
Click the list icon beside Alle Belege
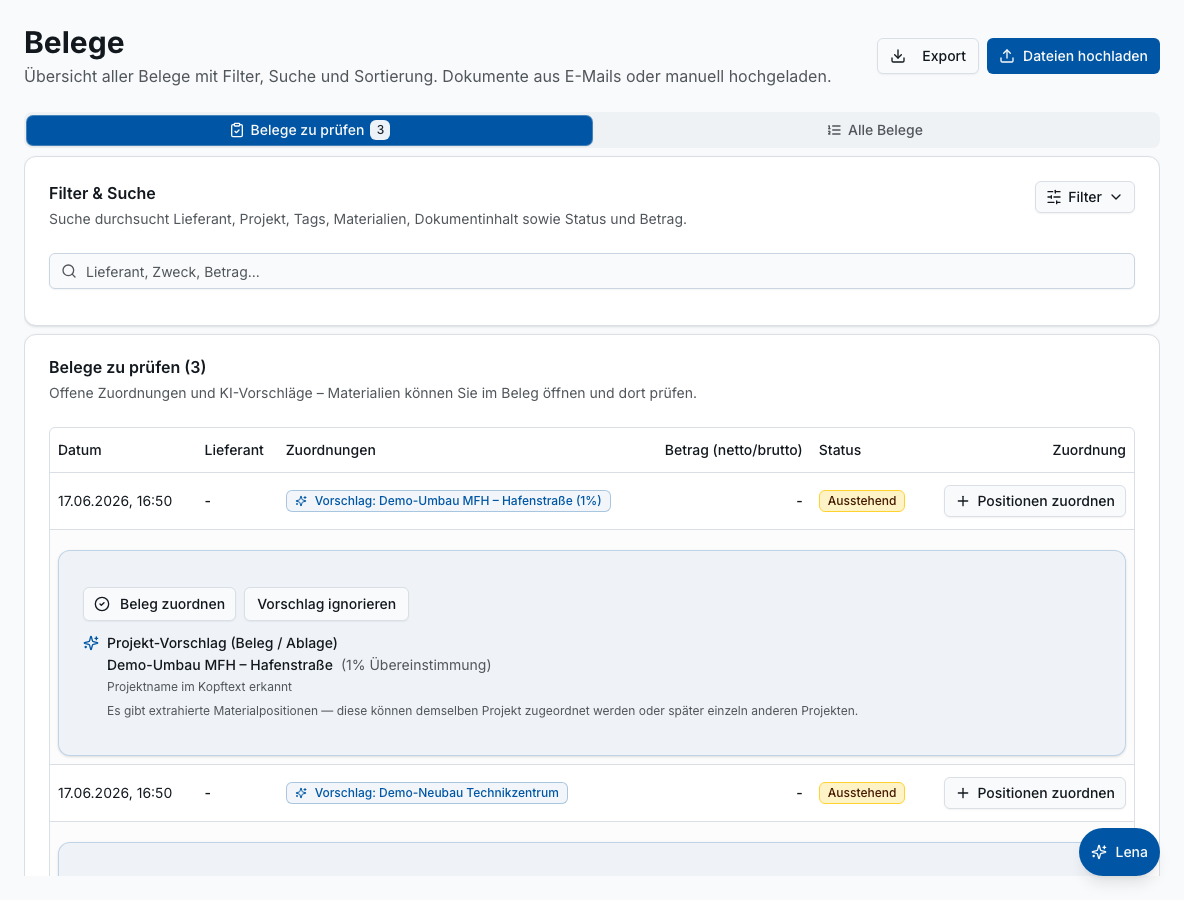[x=834, y=130]
